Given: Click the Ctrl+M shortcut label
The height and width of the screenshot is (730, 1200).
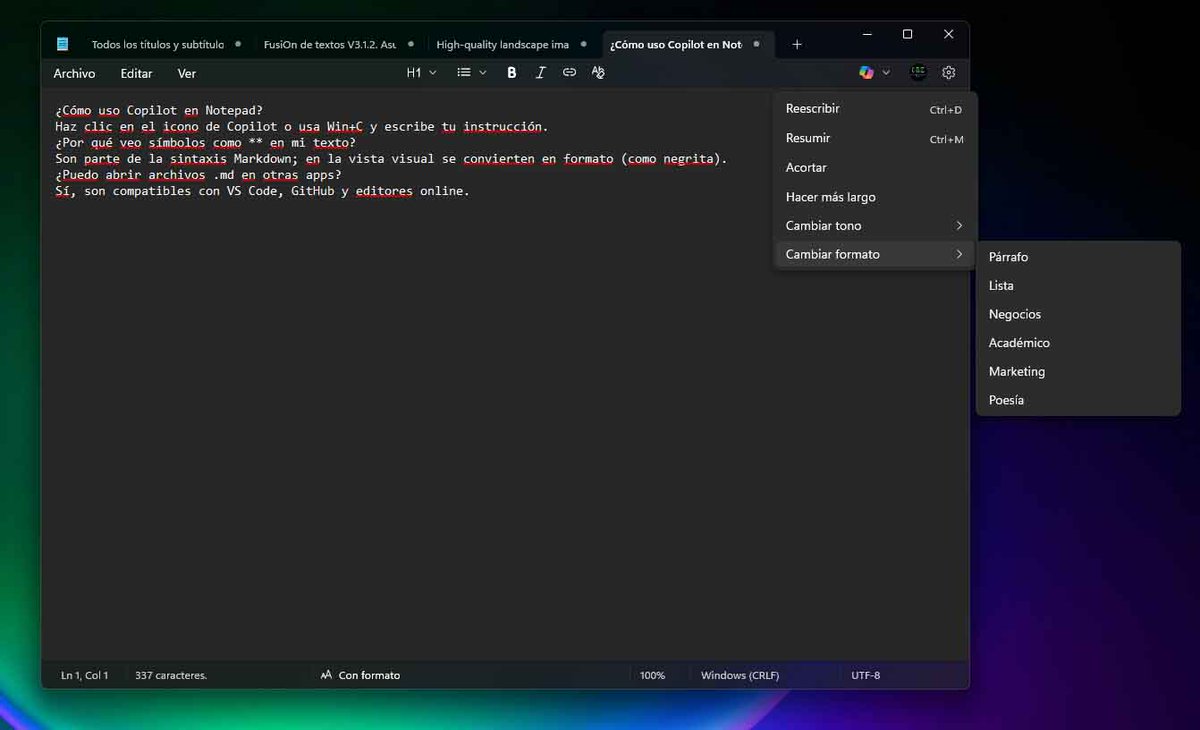Looking at the screenshot, I should pyautogui.click(x=946, y=139).
